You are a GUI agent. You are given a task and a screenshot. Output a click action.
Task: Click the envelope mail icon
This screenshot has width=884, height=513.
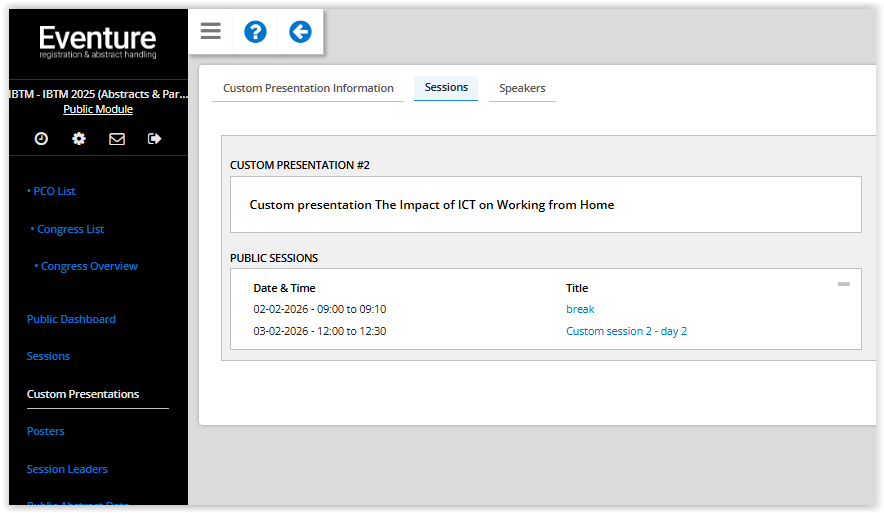coord(117,139)
